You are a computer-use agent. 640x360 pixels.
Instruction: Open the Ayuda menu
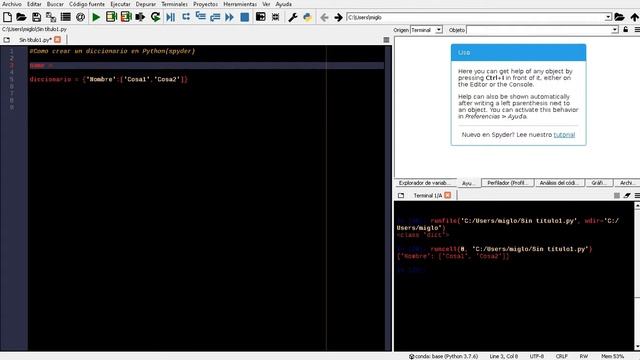283,4
